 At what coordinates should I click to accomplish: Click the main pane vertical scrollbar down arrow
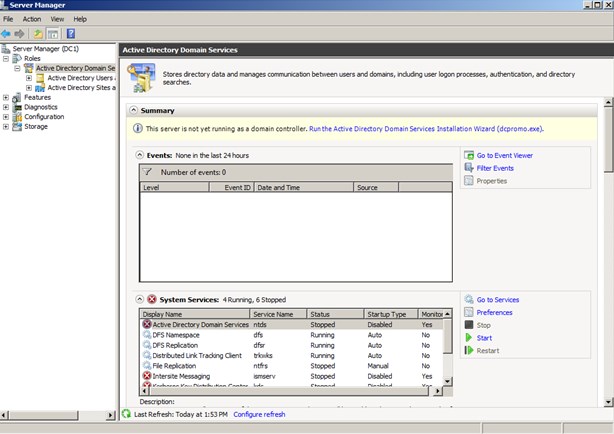[x=608, y=402]
